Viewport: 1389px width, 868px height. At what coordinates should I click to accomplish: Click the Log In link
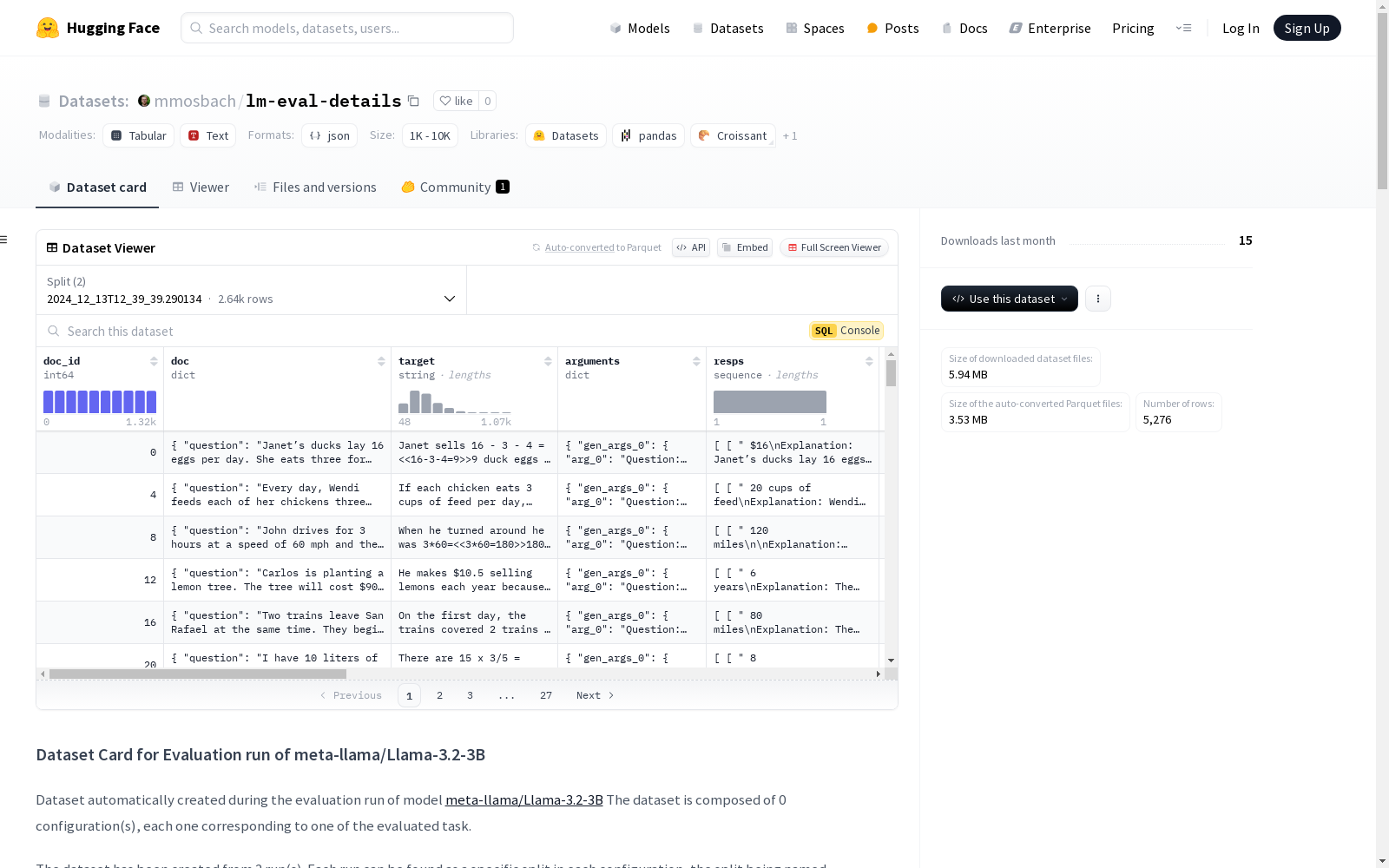tap(1241, 28)
